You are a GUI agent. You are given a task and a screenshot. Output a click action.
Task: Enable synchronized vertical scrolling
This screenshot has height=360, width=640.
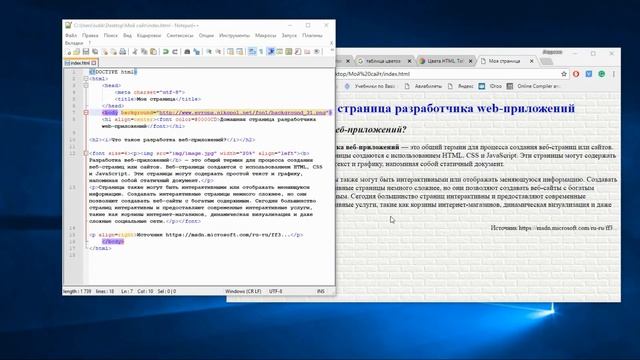click(231, 51)
